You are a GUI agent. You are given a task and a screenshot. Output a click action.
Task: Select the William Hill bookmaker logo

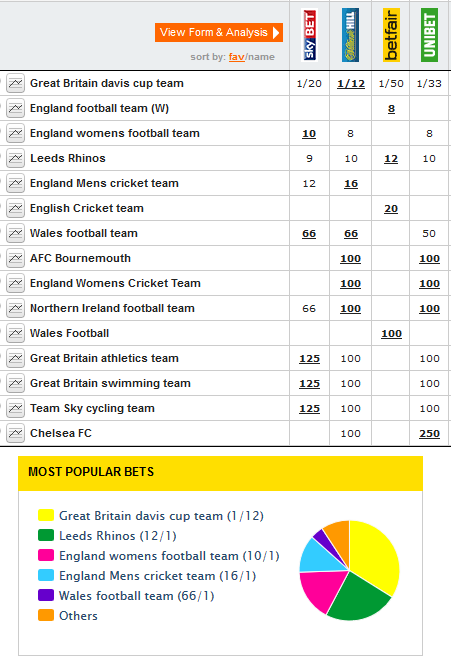pyautogui.click(x=350, y=35)
